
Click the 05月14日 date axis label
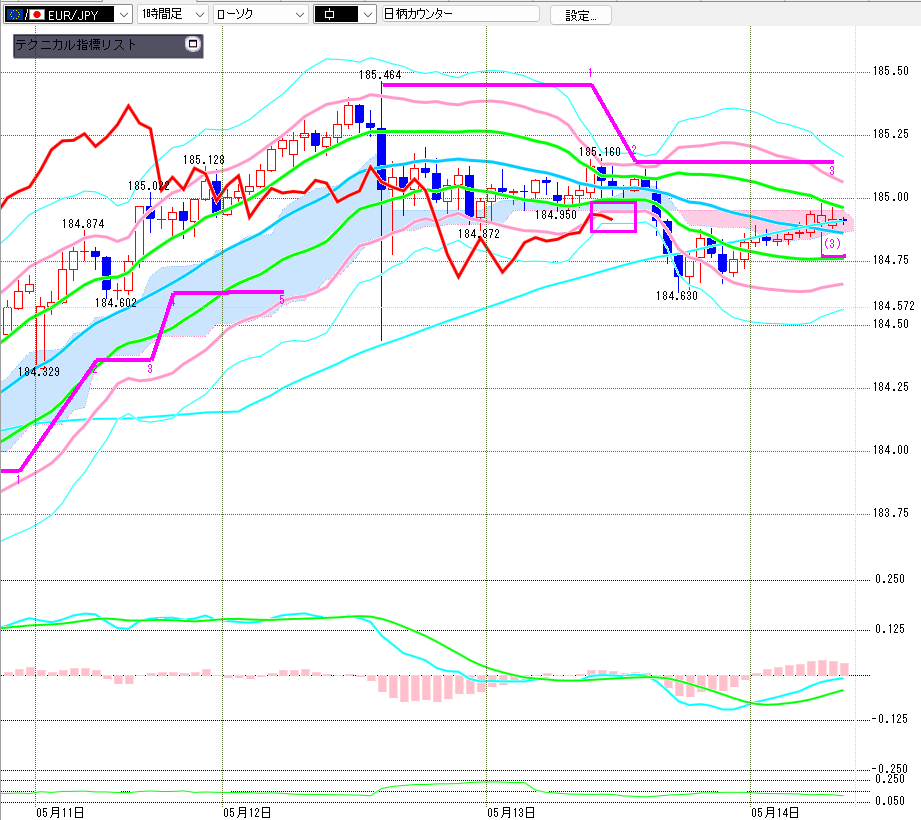(775, 812)
